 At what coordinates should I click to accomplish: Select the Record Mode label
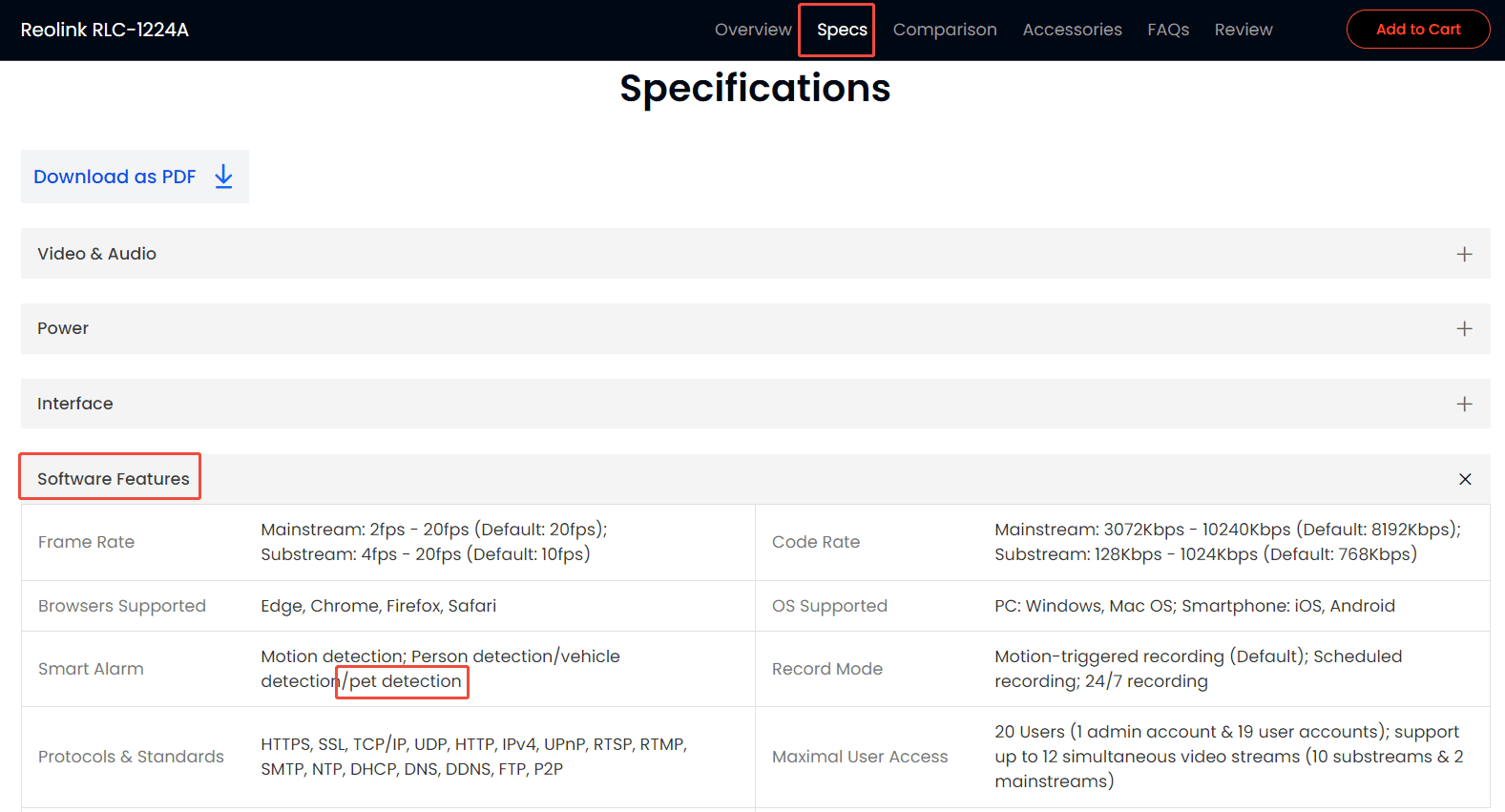[827, 669]
